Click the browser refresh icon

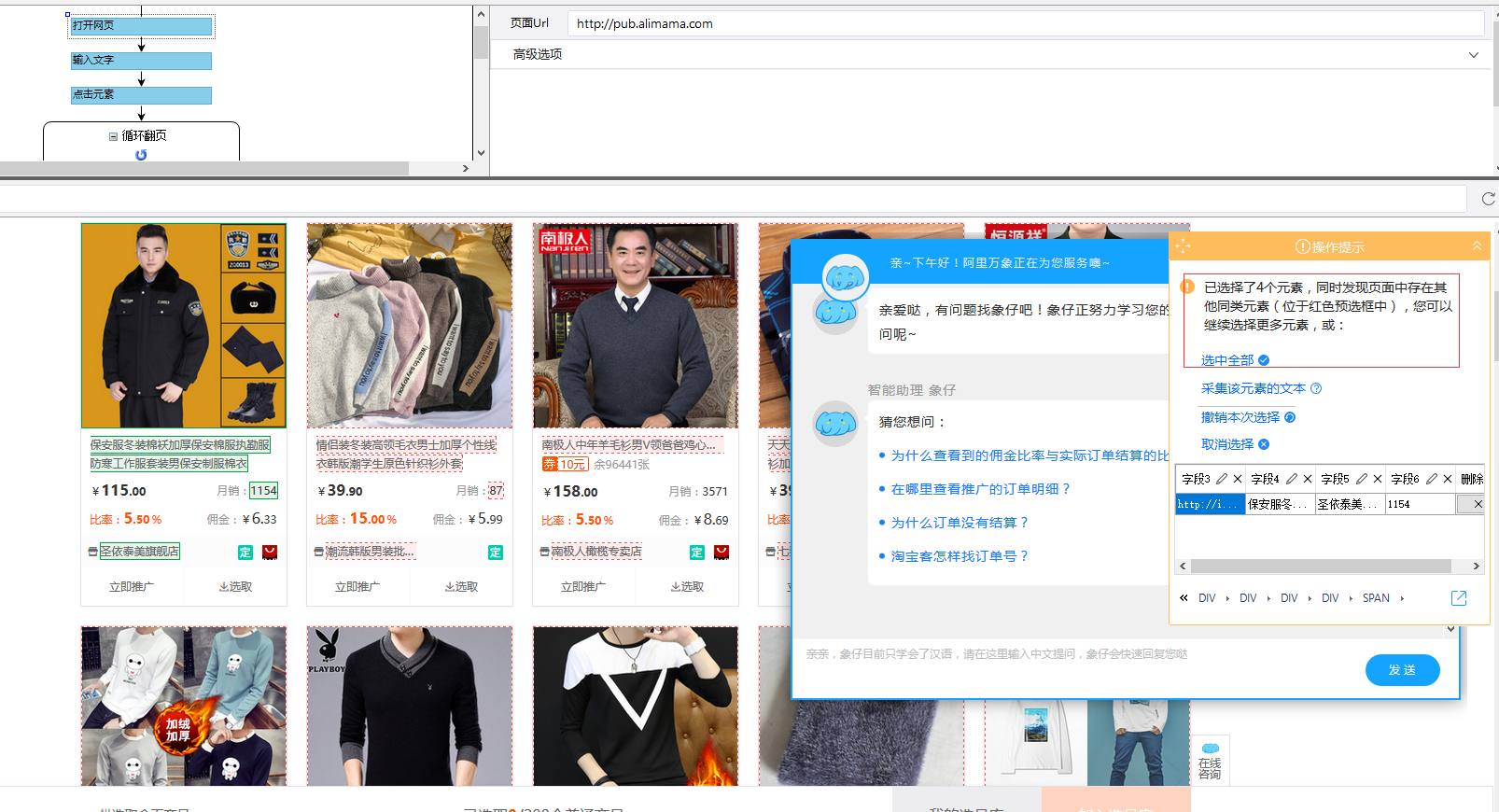1488,199
